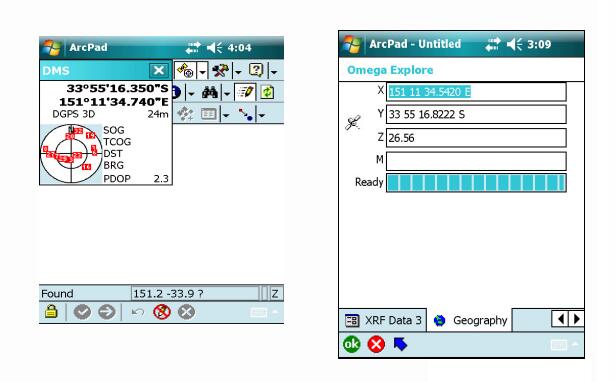The image size is (615, 382).
Task: Click the Ready progress bar
Action: (476, 183)
